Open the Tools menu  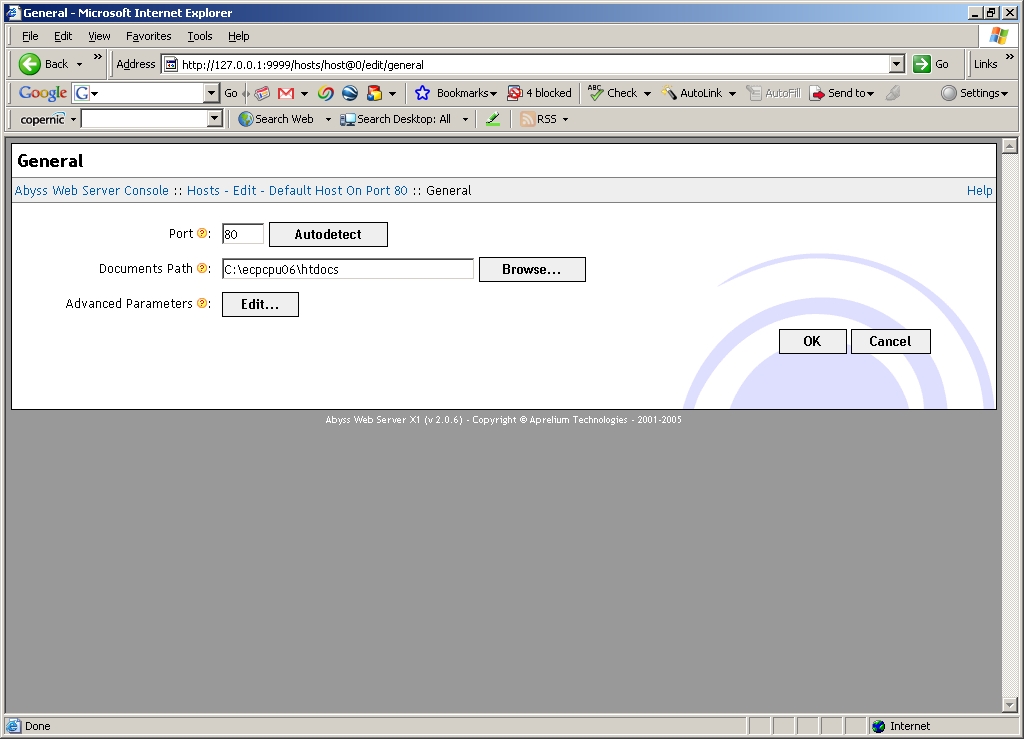coord(200,36)
